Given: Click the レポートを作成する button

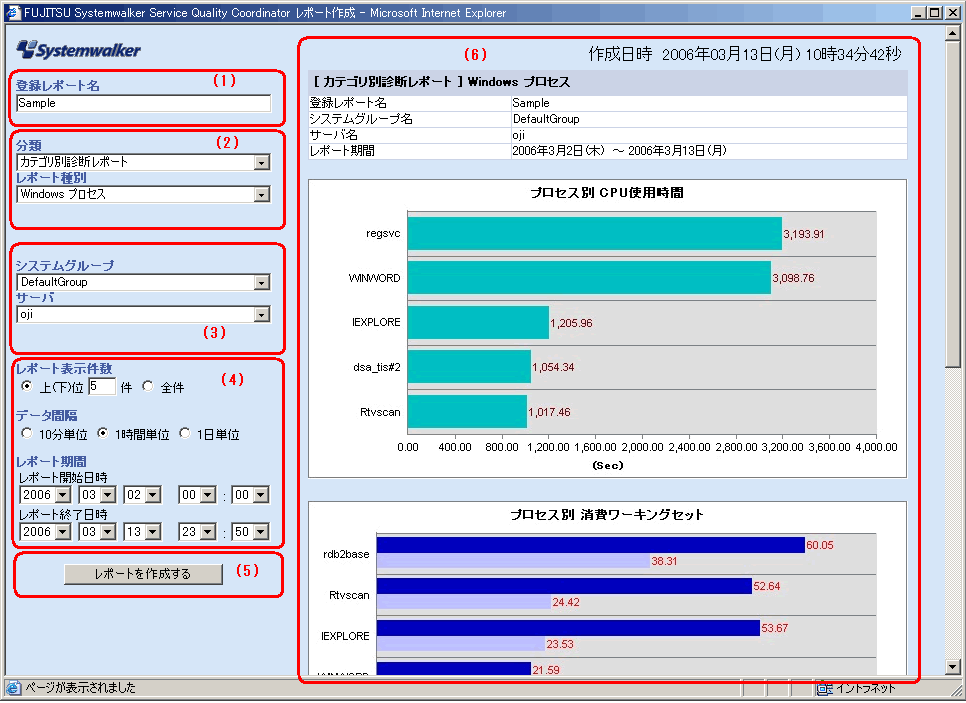Looking at the screenshot, I should click(143, 574).
